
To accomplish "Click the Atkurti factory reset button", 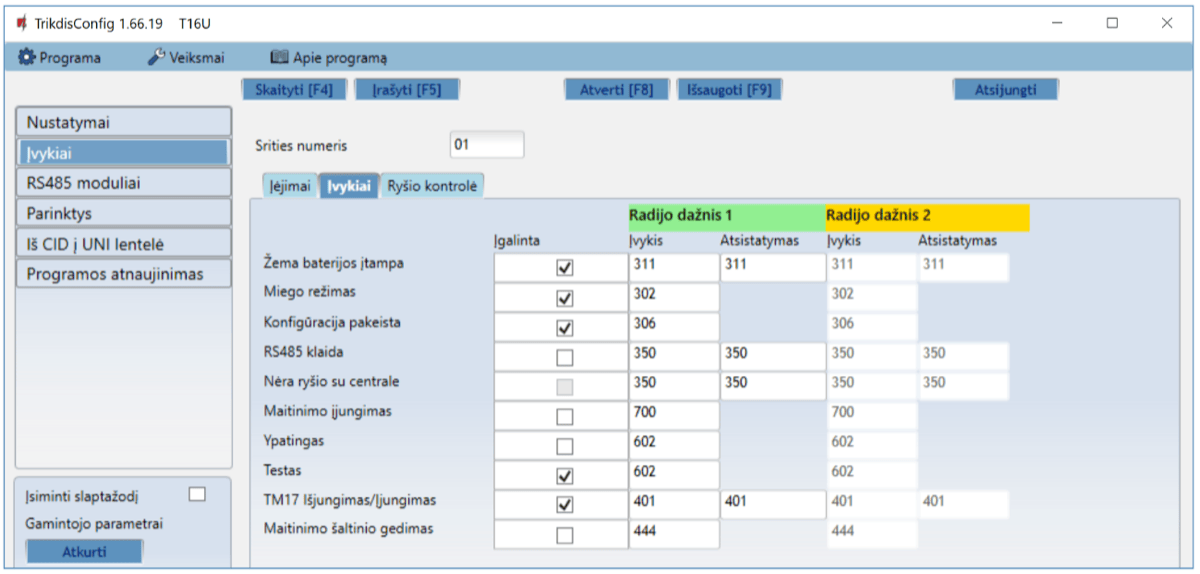I will click(83, 551).
